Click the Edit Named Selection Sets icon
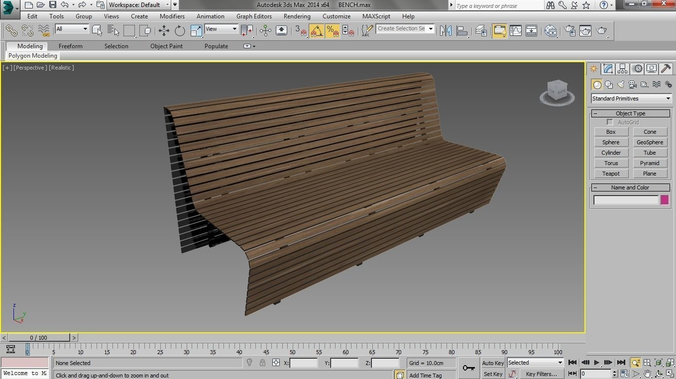The width and height of the screenshot is (676, 379). (x=367, y=31)
